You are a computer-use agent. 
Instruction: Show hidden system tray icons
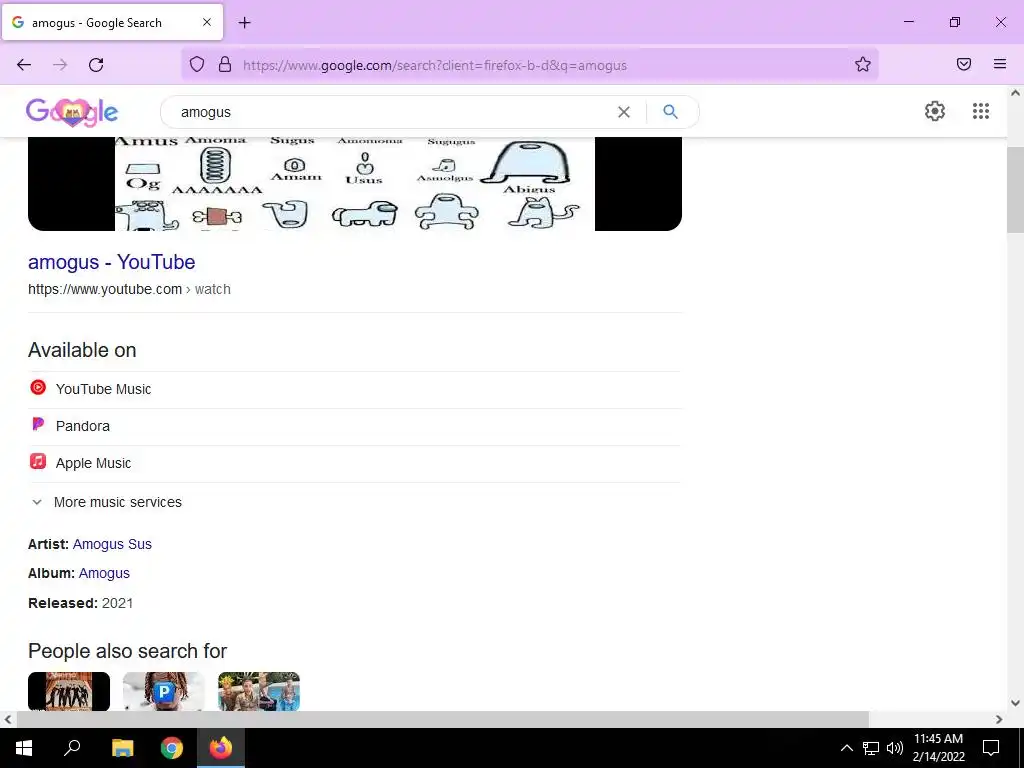(x=846, y=748)
